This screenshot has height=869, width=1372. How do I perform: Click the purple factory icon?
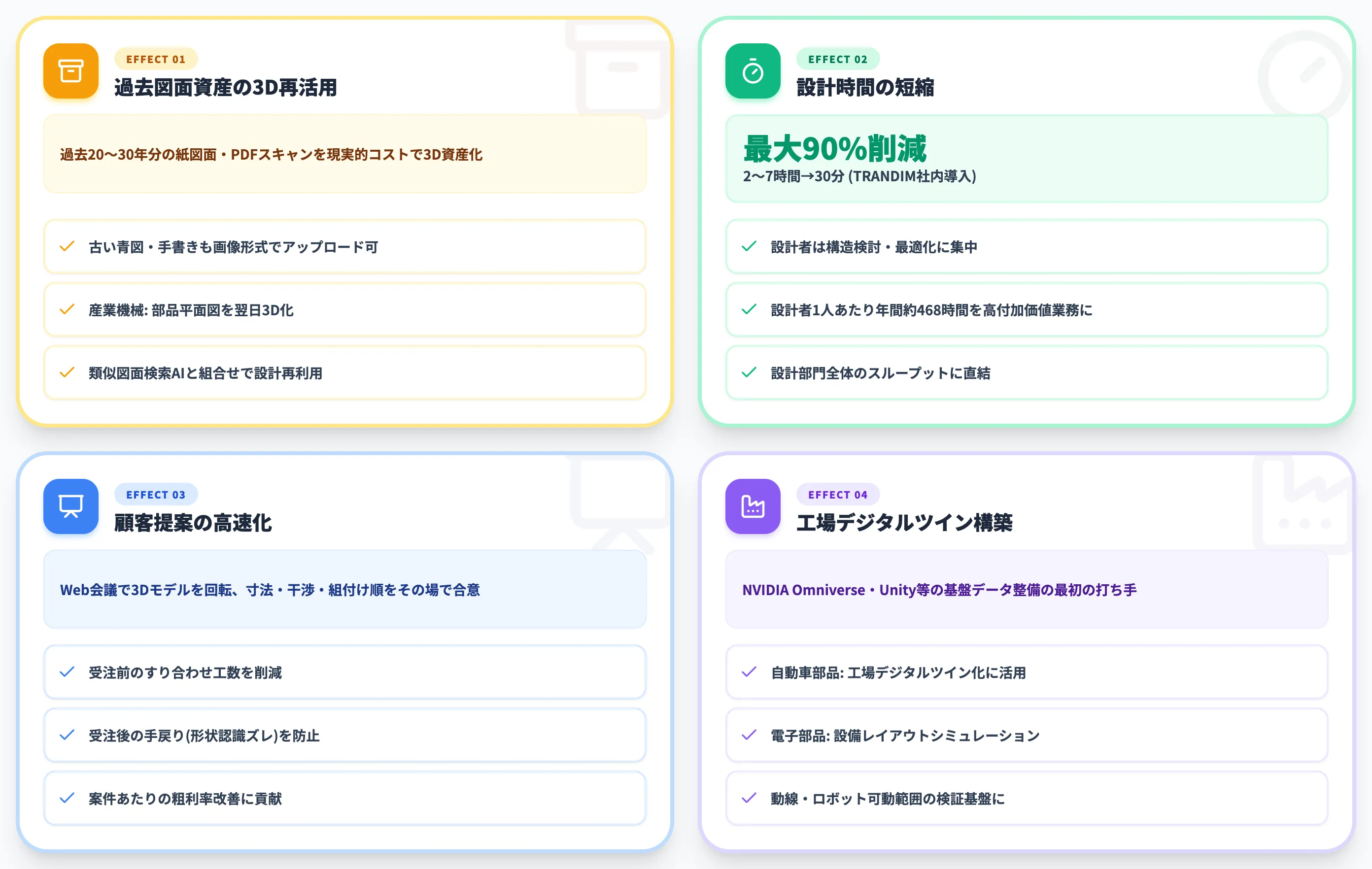pyautogui.click(x=753, y=506)
